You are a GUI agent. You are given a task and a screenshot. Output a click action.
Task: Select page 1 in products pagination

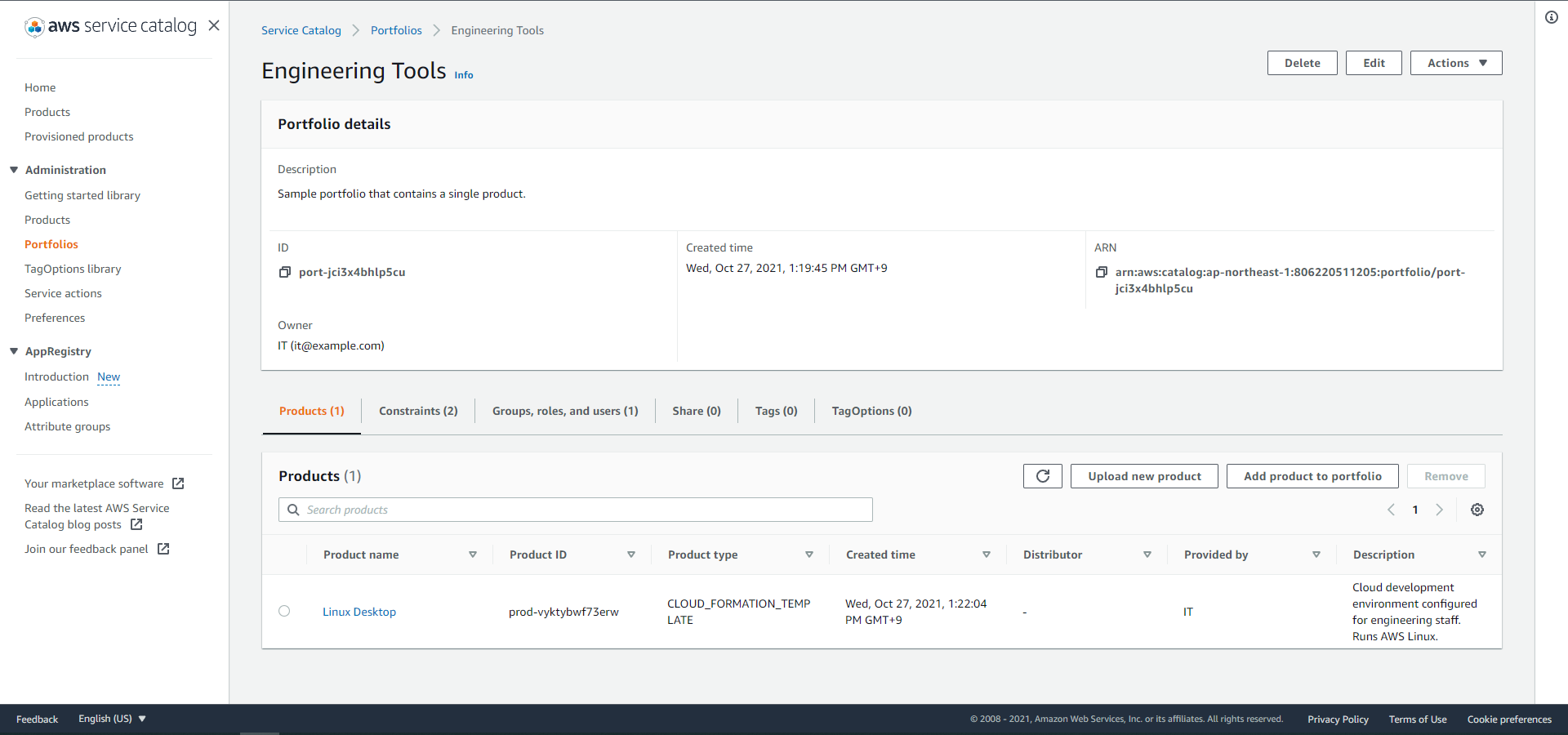1415,510
